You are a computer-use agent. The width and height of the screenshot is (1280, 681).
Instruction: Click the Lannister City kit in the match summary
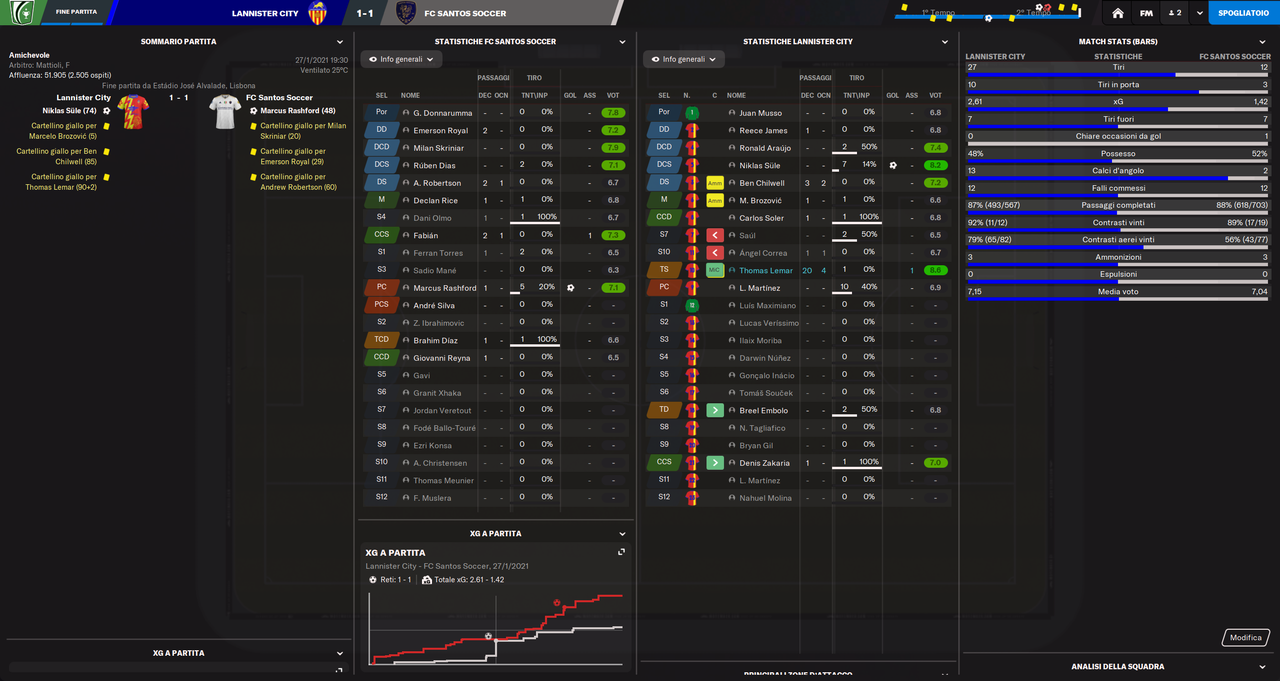133,112
